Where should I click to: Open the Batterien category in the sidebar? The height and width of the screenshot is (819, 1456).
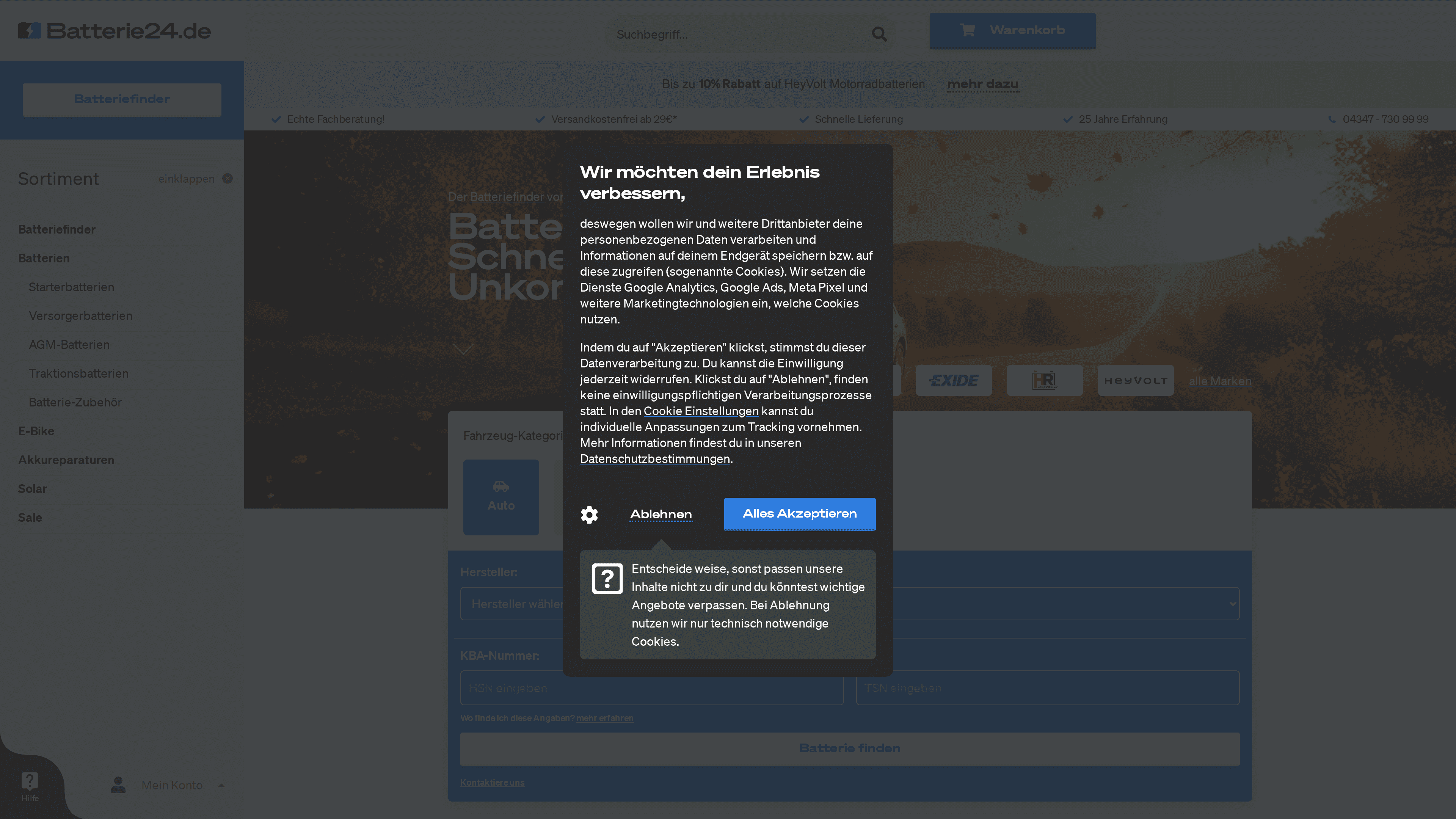coord(44,258)
